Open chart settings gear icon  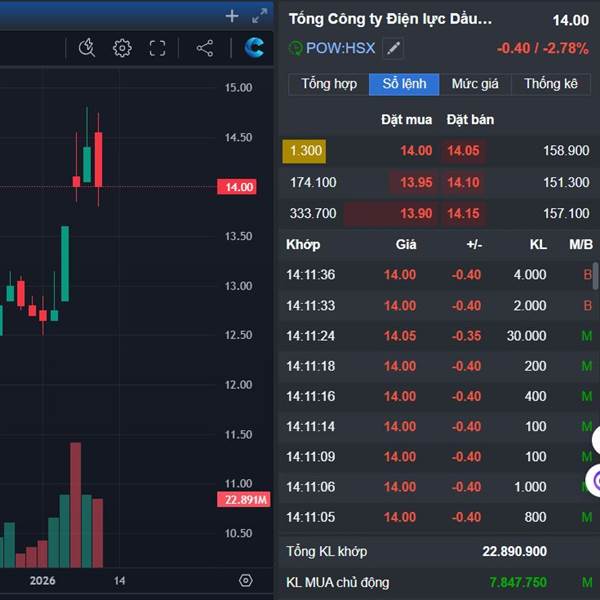pos(122,48)
